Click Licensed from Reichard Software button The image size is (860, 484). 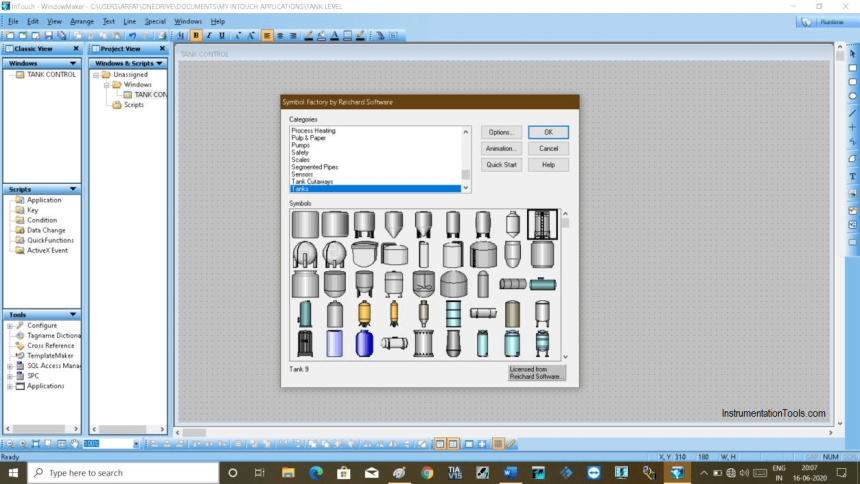click(x=536, y=373)
